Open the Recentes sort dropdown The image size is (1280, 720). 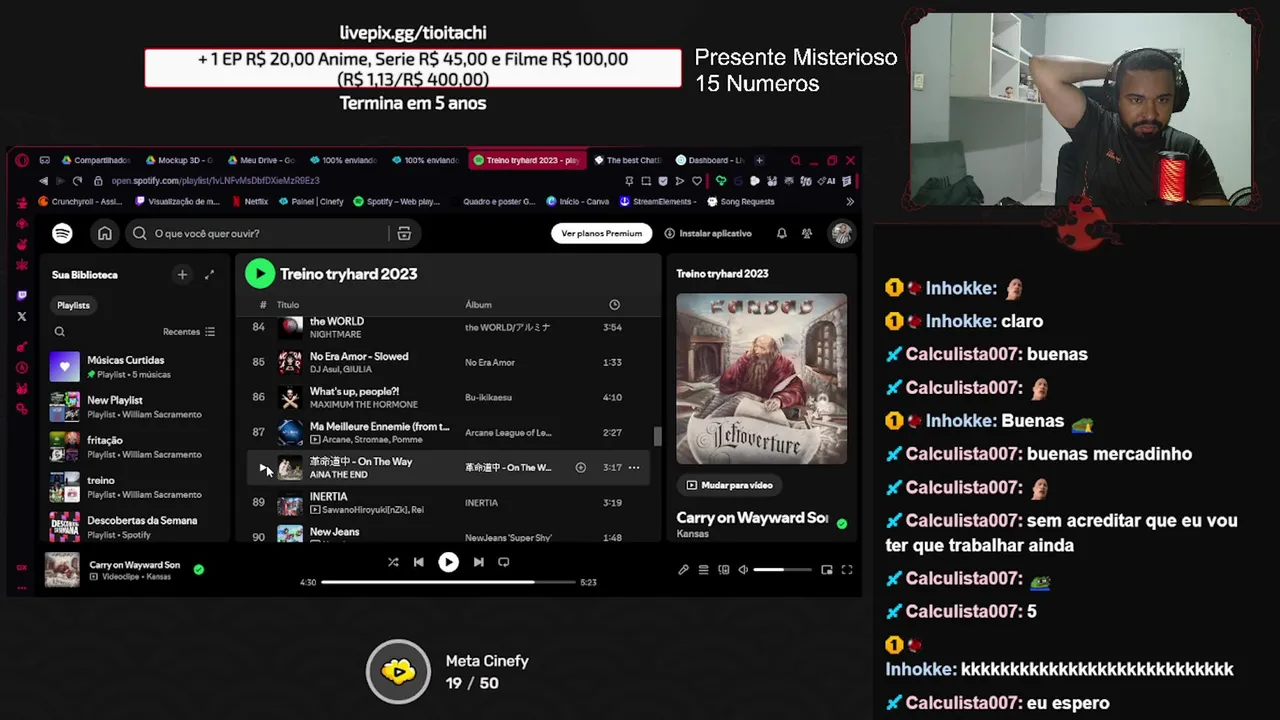tap(189, 331)
